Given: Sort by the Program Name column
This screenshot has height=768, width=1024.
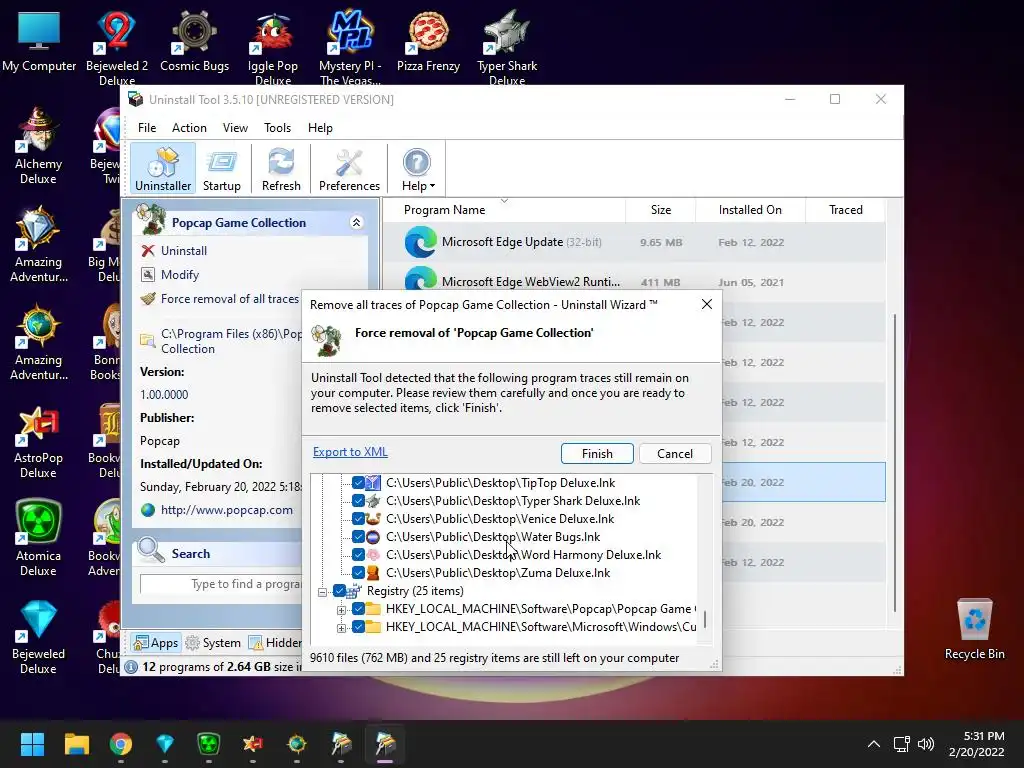Looking at the screenshot, I should pos(504,210).
